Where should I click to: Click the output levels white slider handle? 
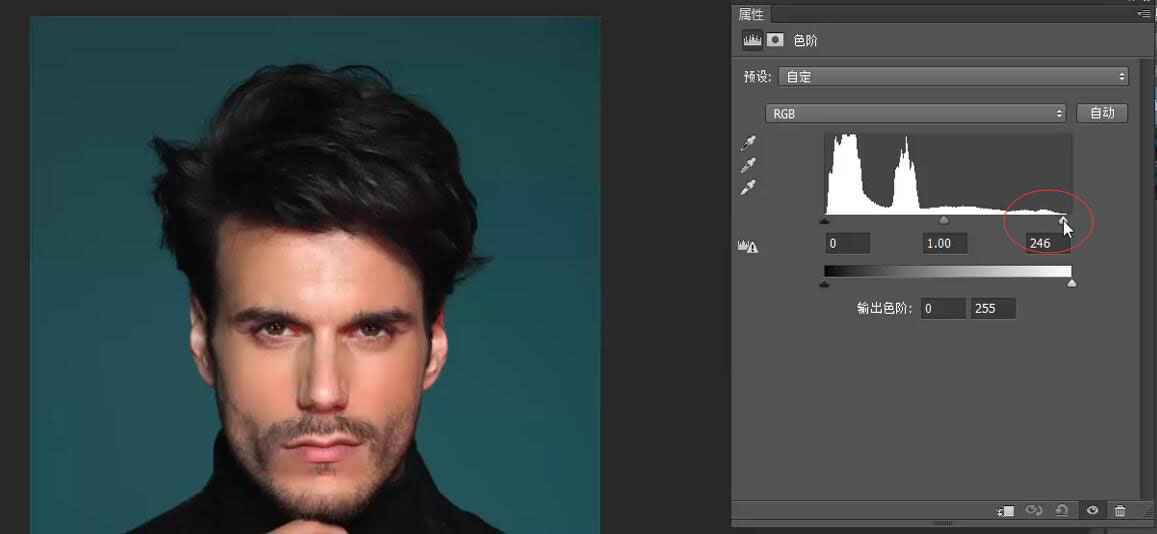pos(1071,283)
